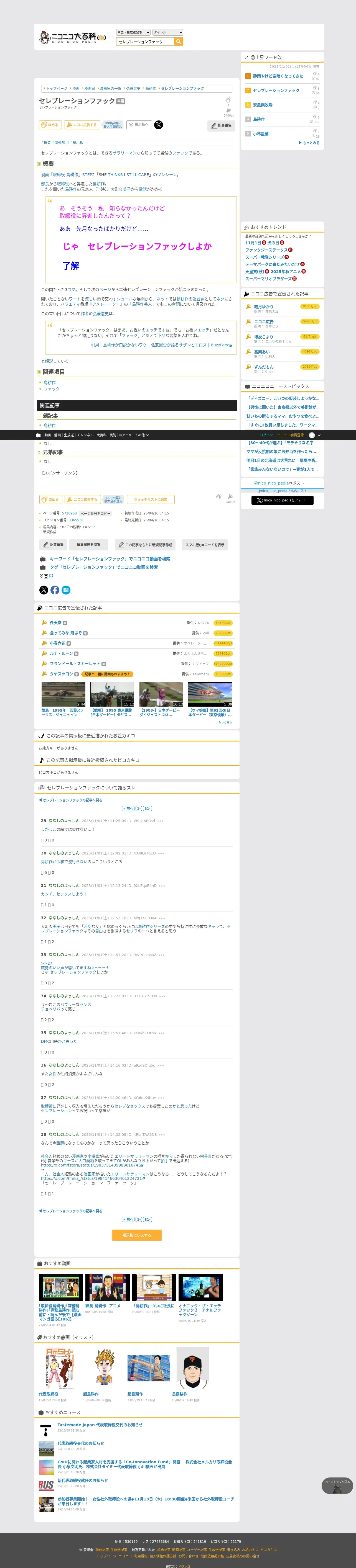Screen dimensions: 356x1568
Task: Open ellipsis menu of comment 32
Action: (162, 918)
